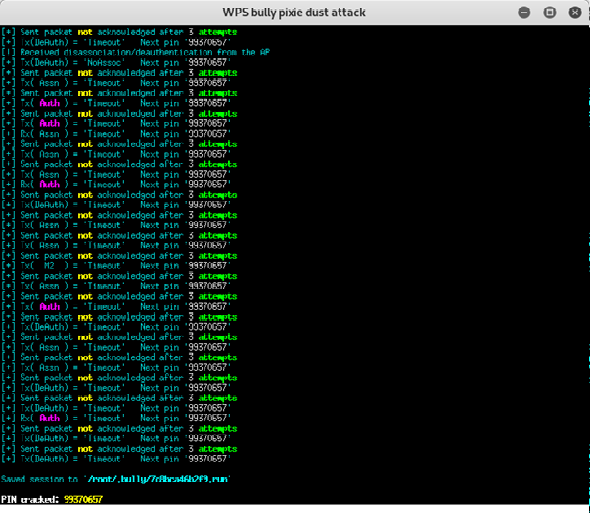
Task: Click the yellow cracked PIN value 99370657
Action: 83,499
